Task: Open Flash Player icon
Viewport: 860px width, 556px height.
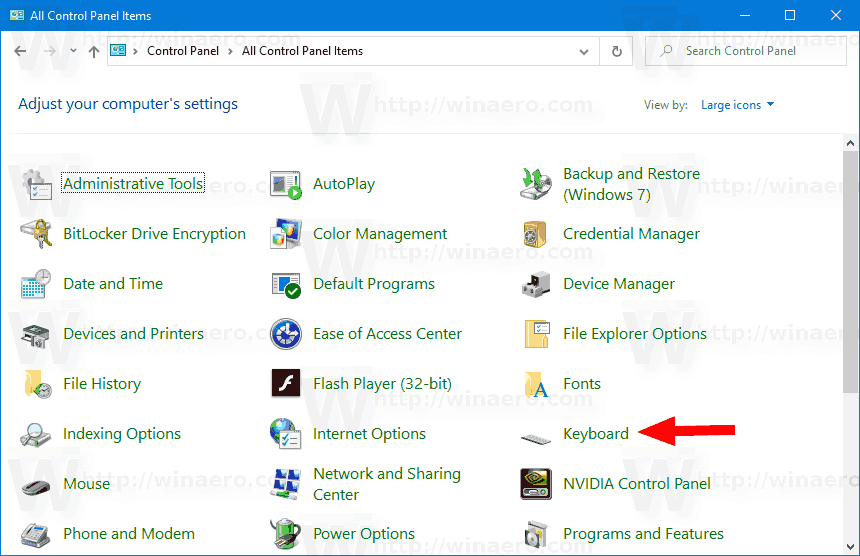Action: pyautogui.click(x=286, y=383)
